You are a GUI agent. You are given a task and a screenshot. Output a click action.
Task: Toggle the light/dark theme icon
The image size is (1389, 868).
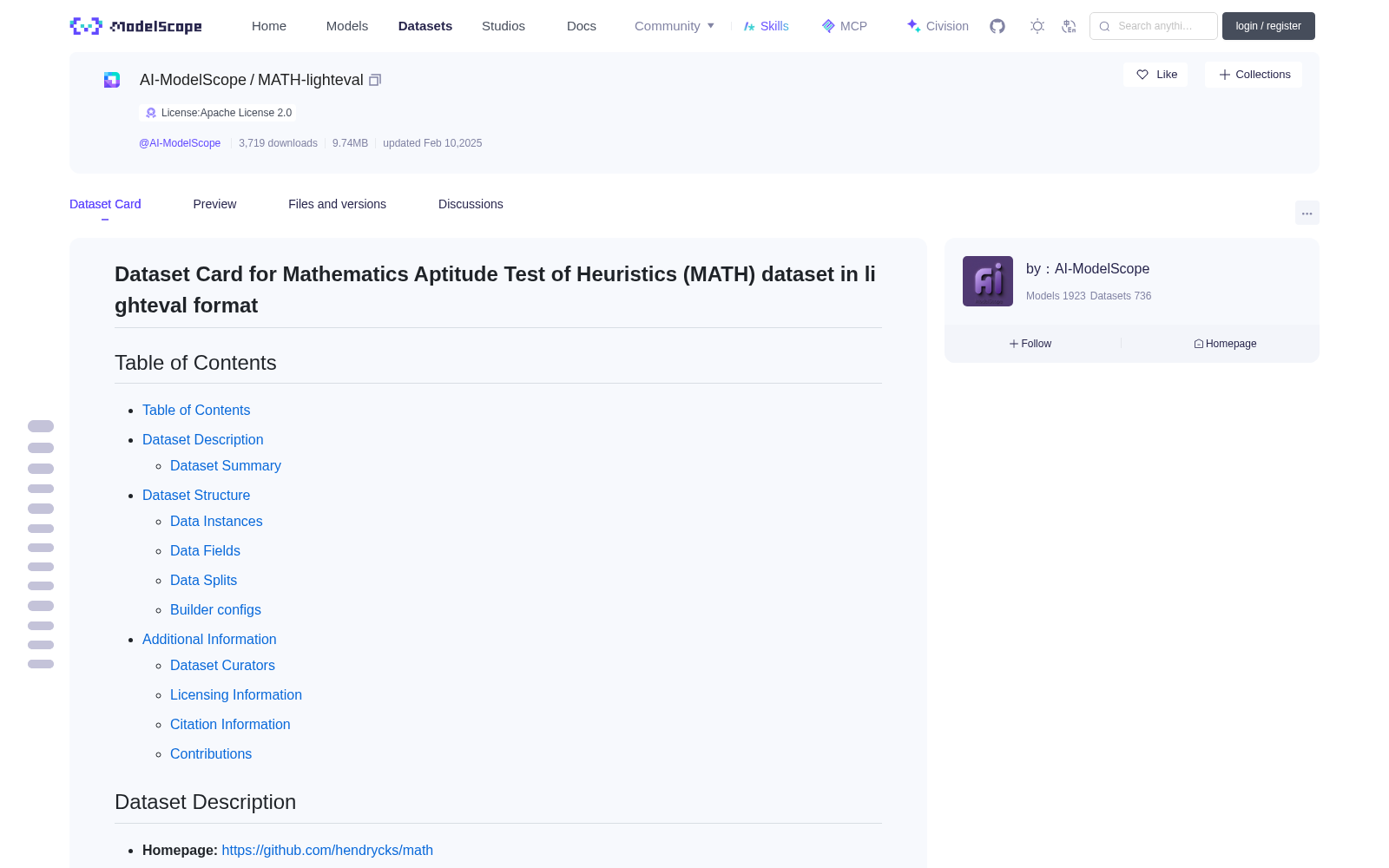coord(1037,26)
